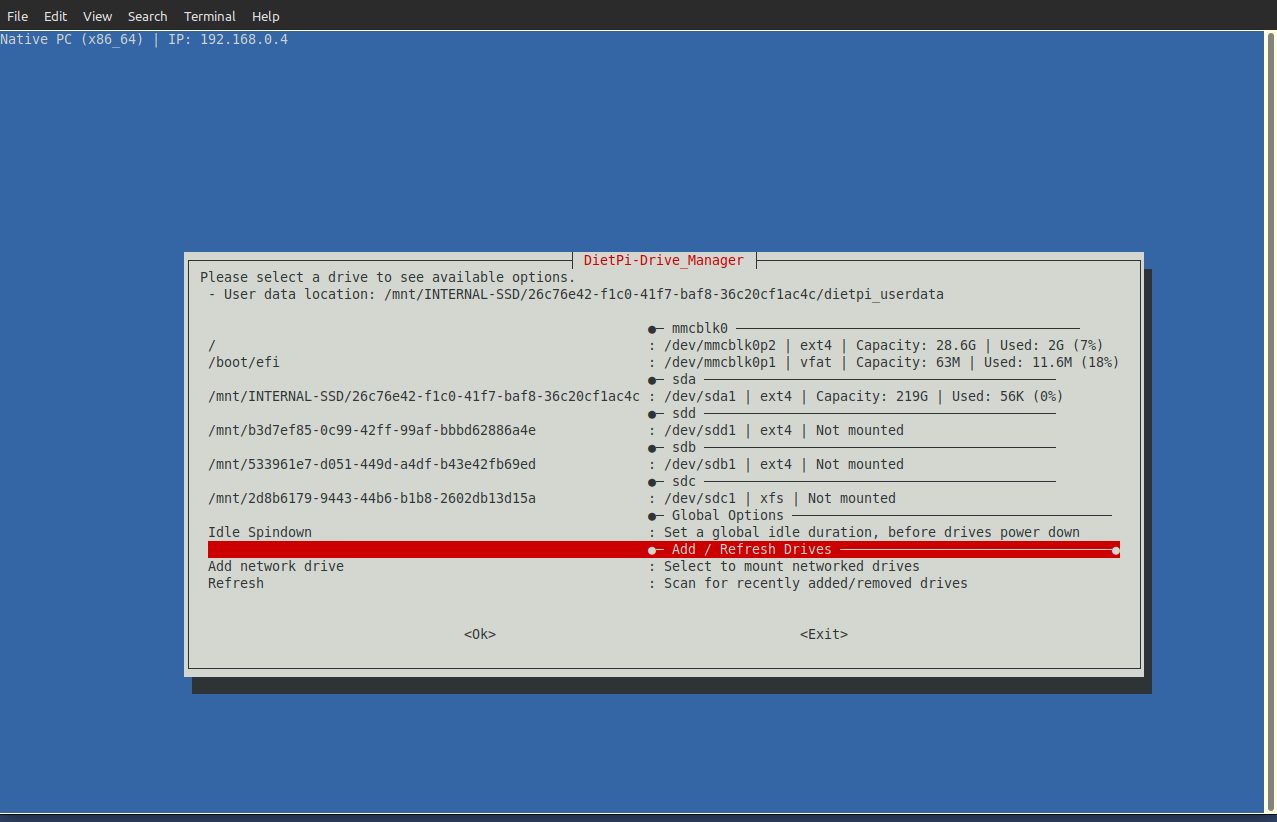
Task: Click Select to mount networked drives text
Action: 792,566
